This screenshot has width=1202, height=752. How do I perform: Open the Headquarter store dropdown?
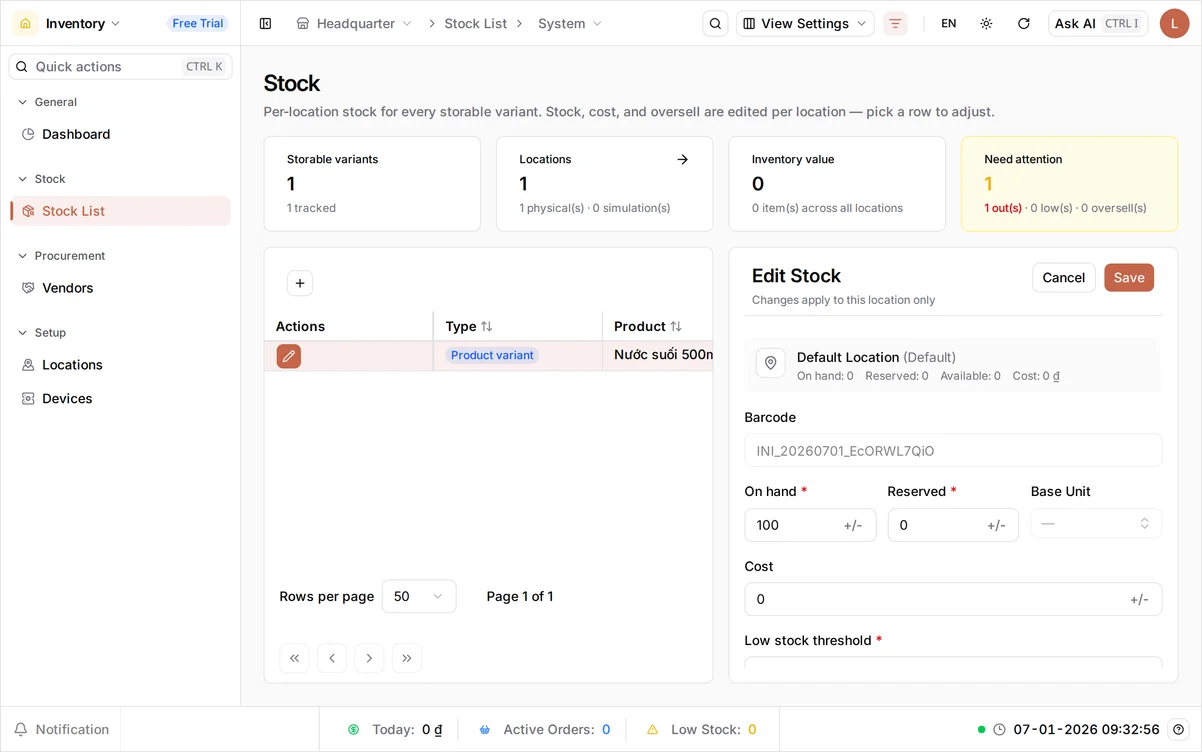tap(355, 23)
